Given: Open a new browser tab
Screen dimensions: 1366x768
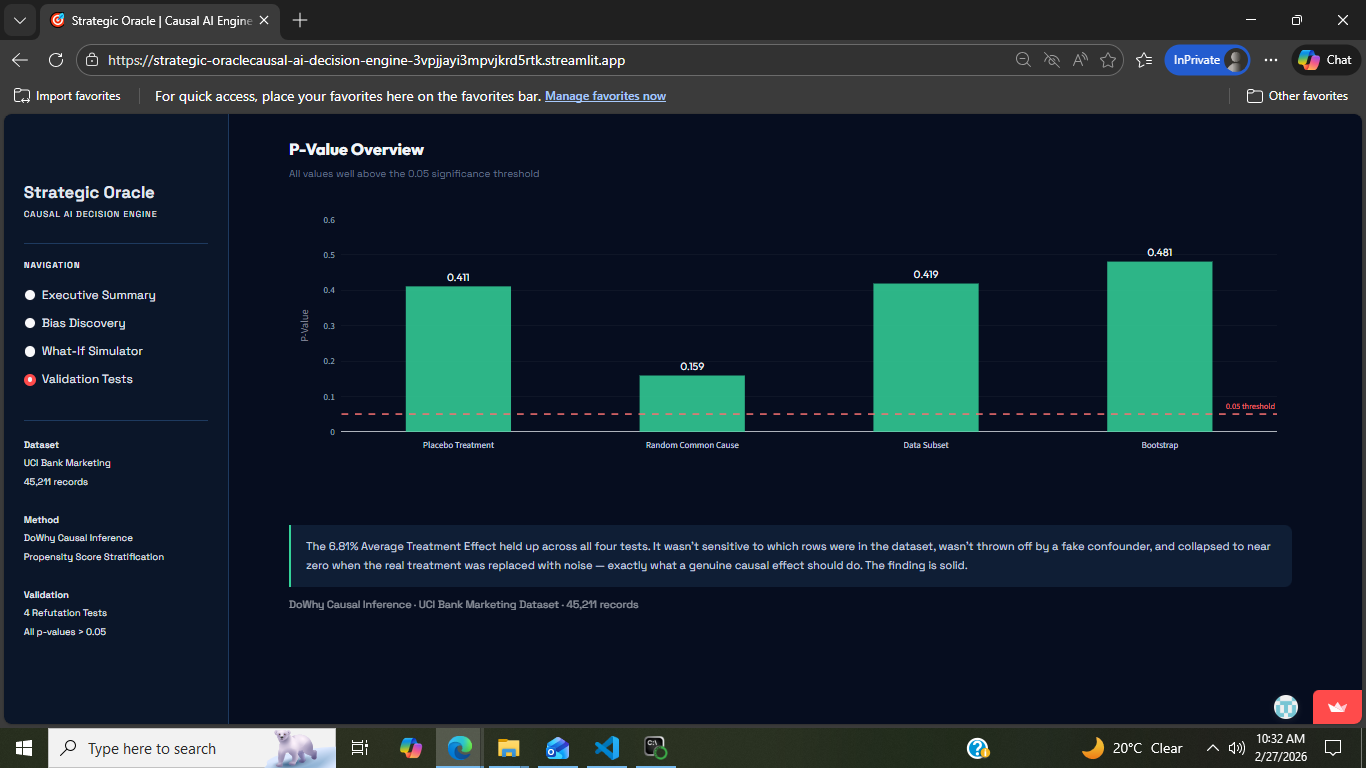Looking at the screenshot, I should [300, 20].
